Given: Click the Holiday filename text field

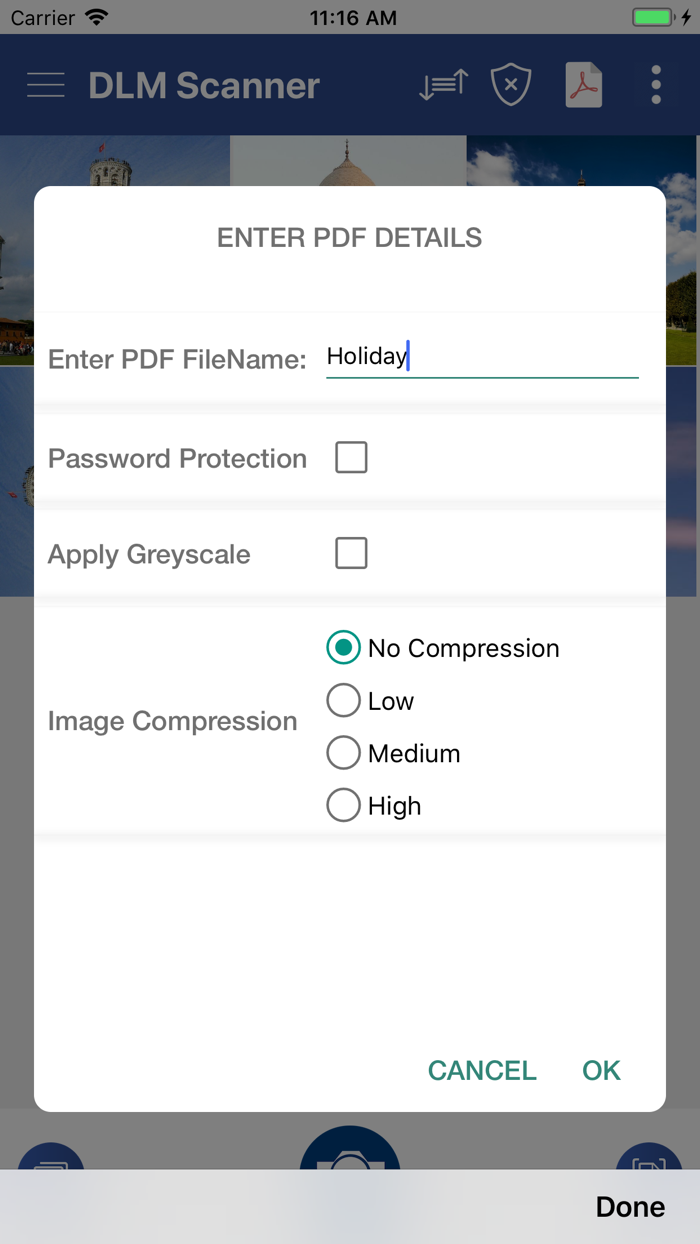Looking at the screenshot, I should coord(480,357).
